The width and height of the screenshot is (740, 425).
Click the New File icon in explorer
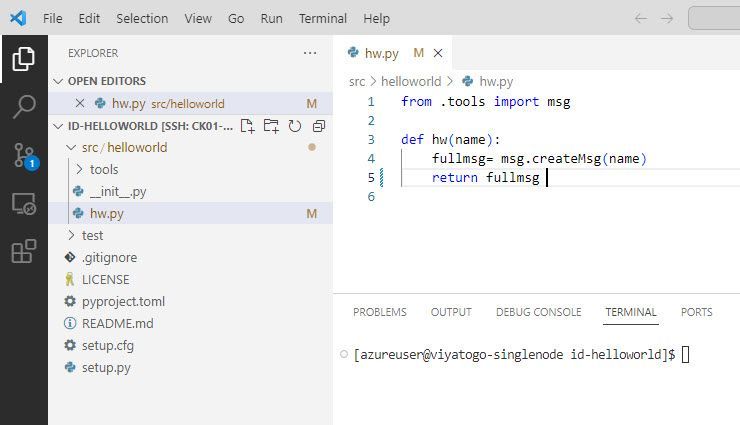coord(247,126)
